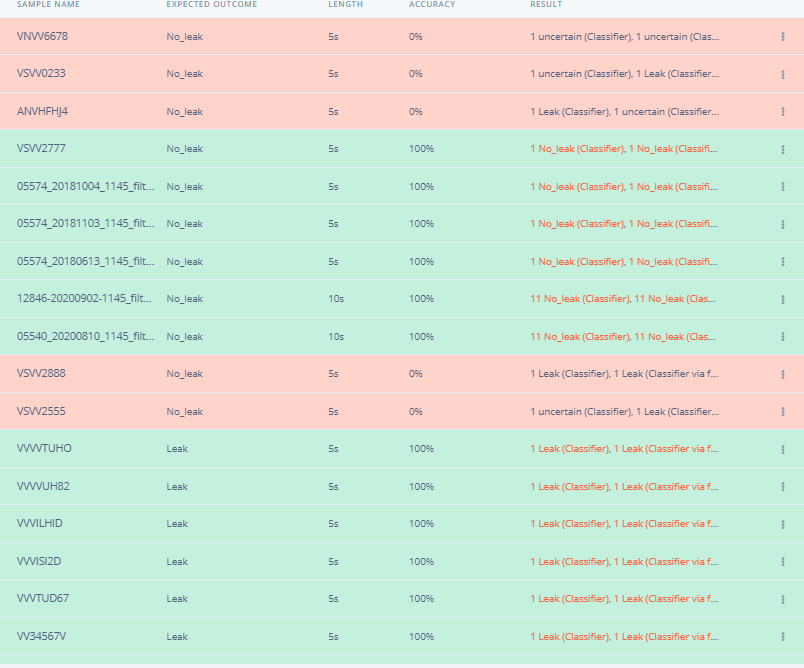
Task: Click the kebab menu for VSVV2777
Action: (x=782, y=149)
